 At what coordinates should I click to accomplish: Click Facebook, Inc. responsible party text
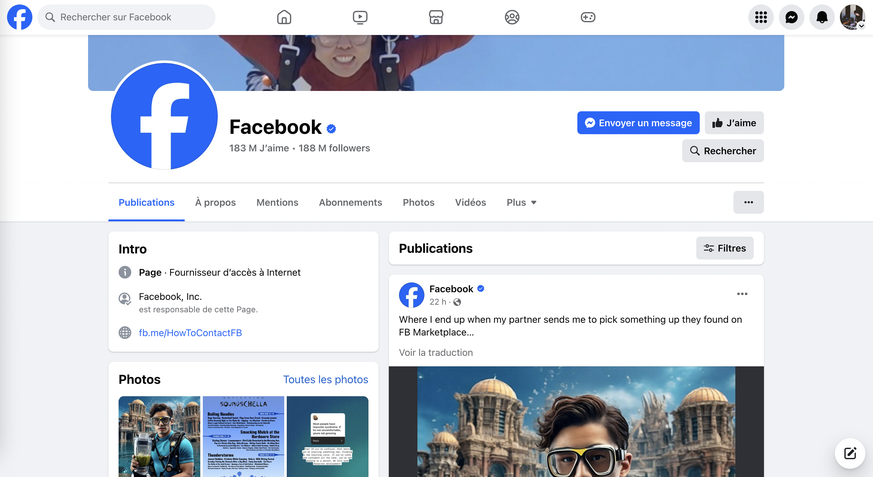(170, 297)
